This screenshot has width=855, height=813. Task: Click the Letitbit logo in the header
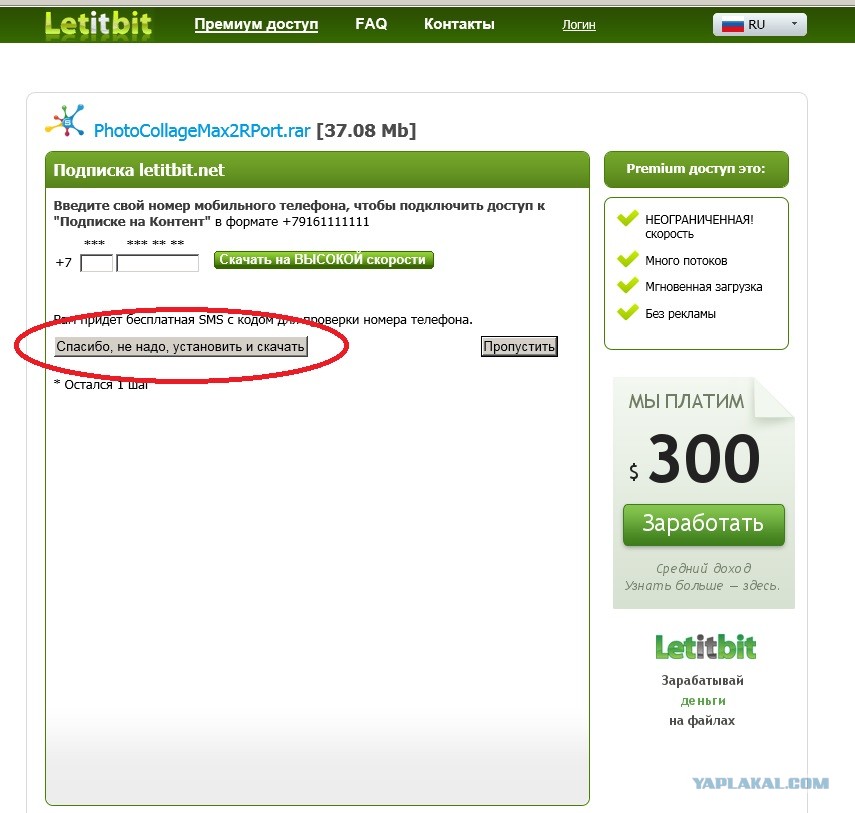click(x=98, y=25)
